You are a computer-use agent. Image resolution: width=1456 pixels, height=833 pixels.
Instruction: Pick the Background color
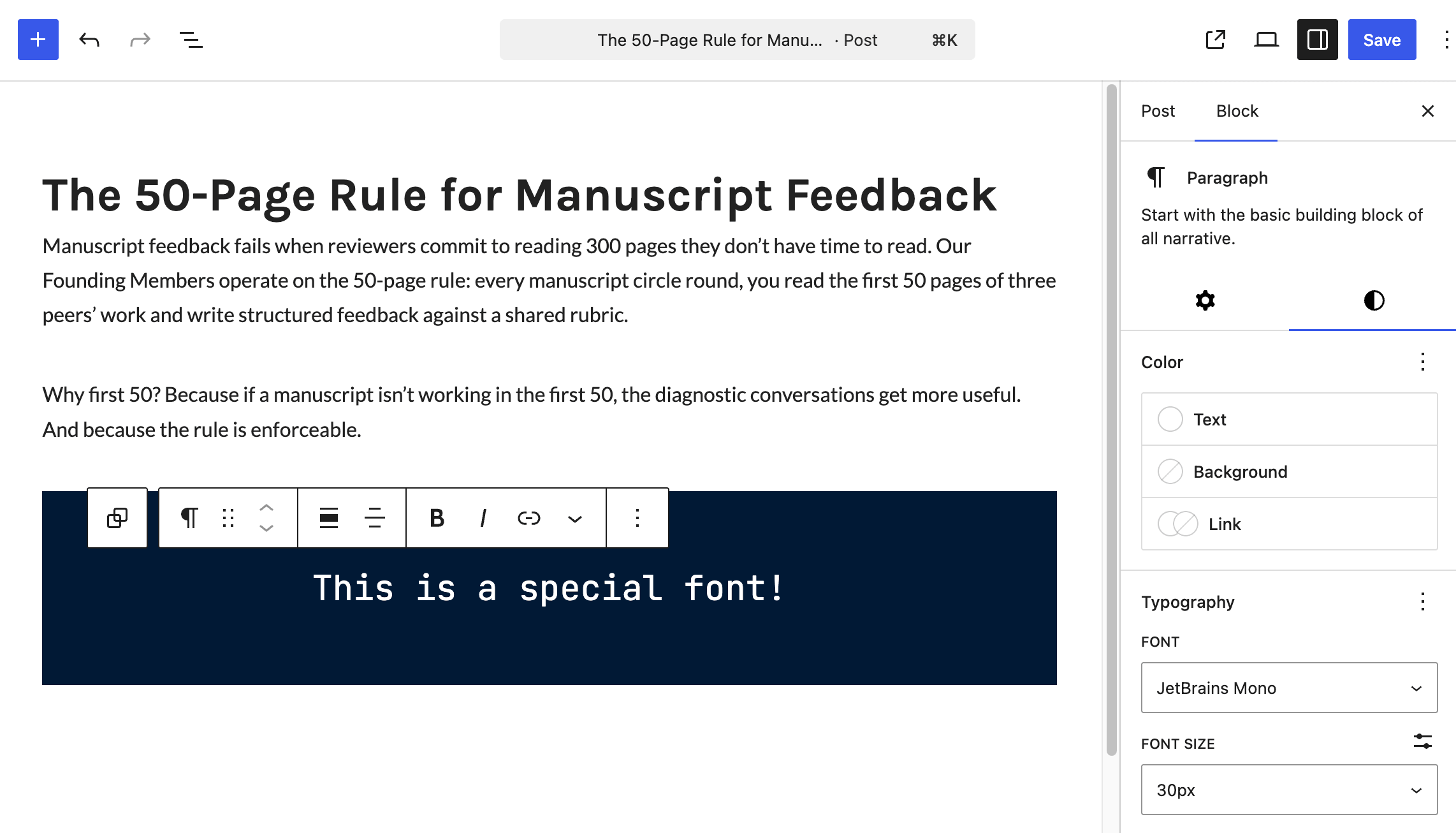(1289, 471)
